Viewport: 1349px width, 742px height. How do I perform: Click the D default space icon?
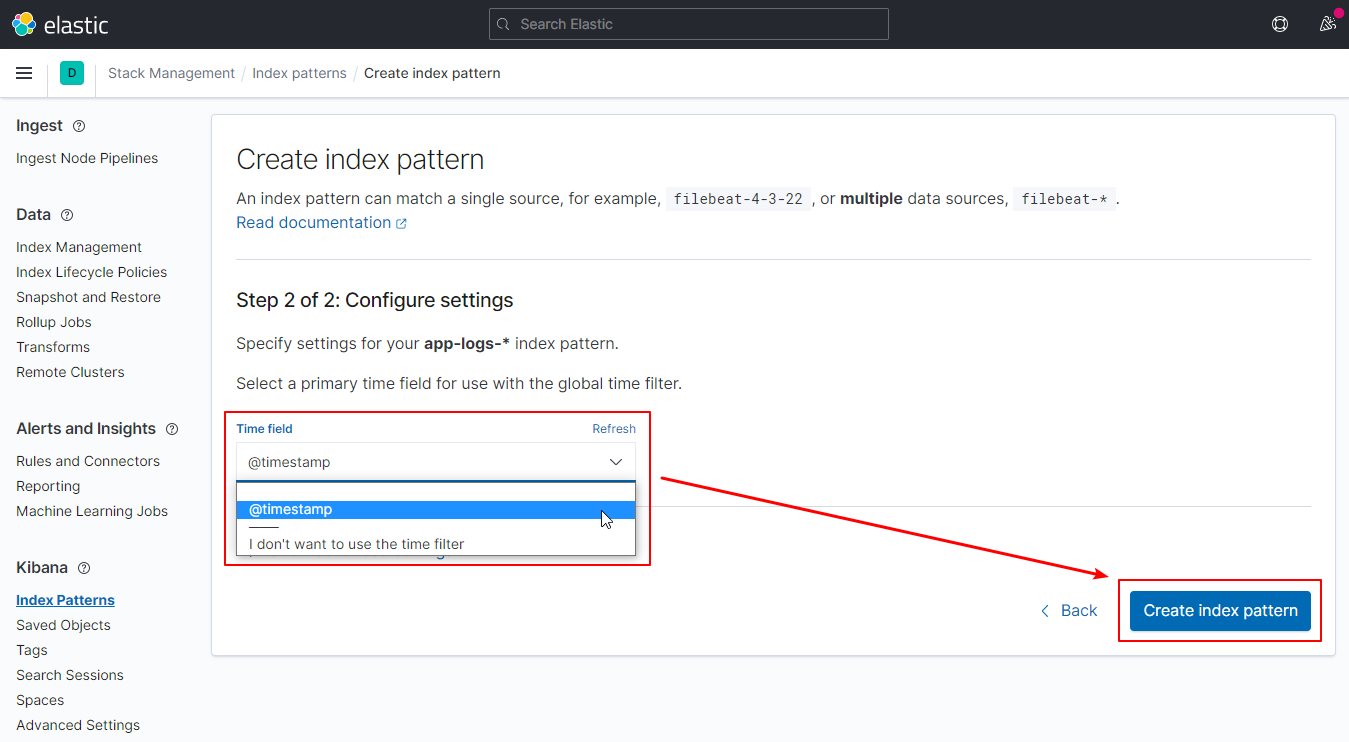coord(71,73)
